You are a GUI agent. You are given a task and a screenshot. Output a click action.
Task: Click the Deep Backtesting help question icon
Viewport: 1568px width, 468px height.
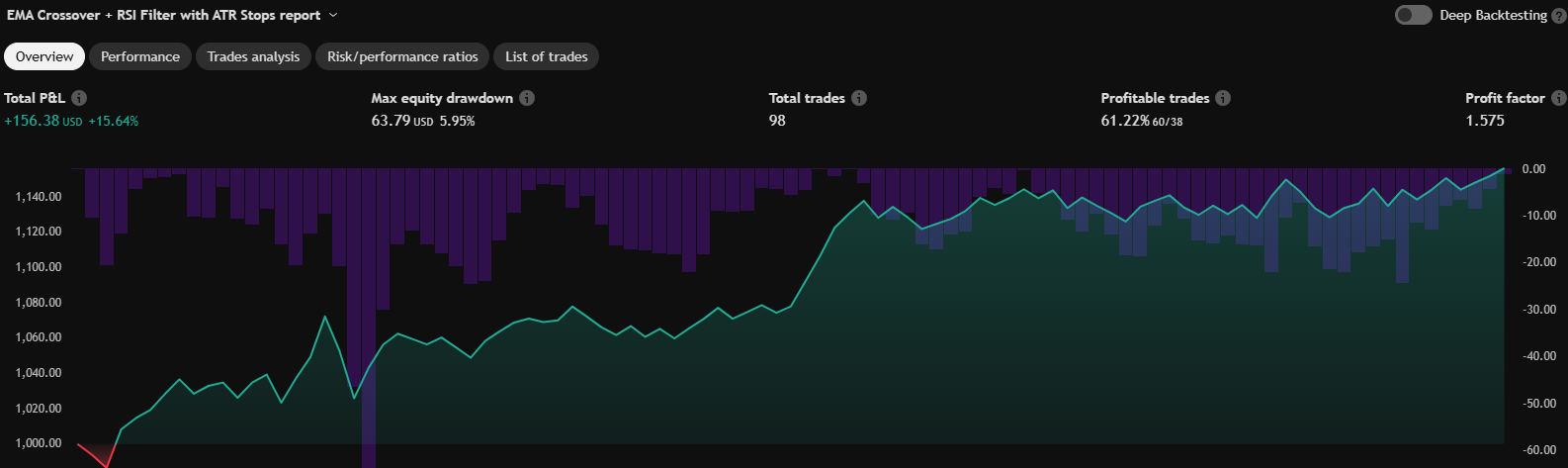coord(1559,15)
